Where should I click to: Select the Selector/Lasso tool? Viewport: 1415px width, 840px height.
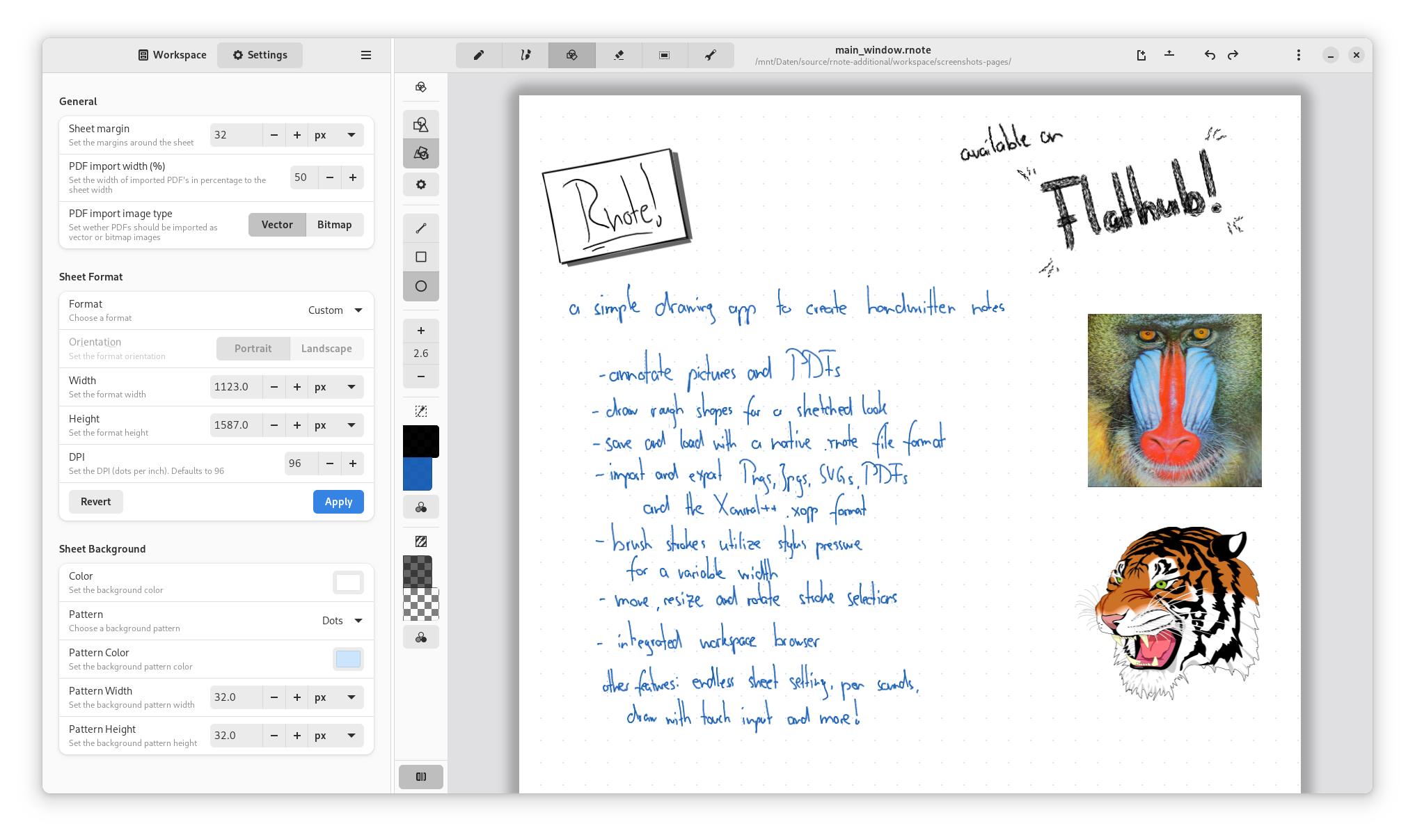click(664, 55)
